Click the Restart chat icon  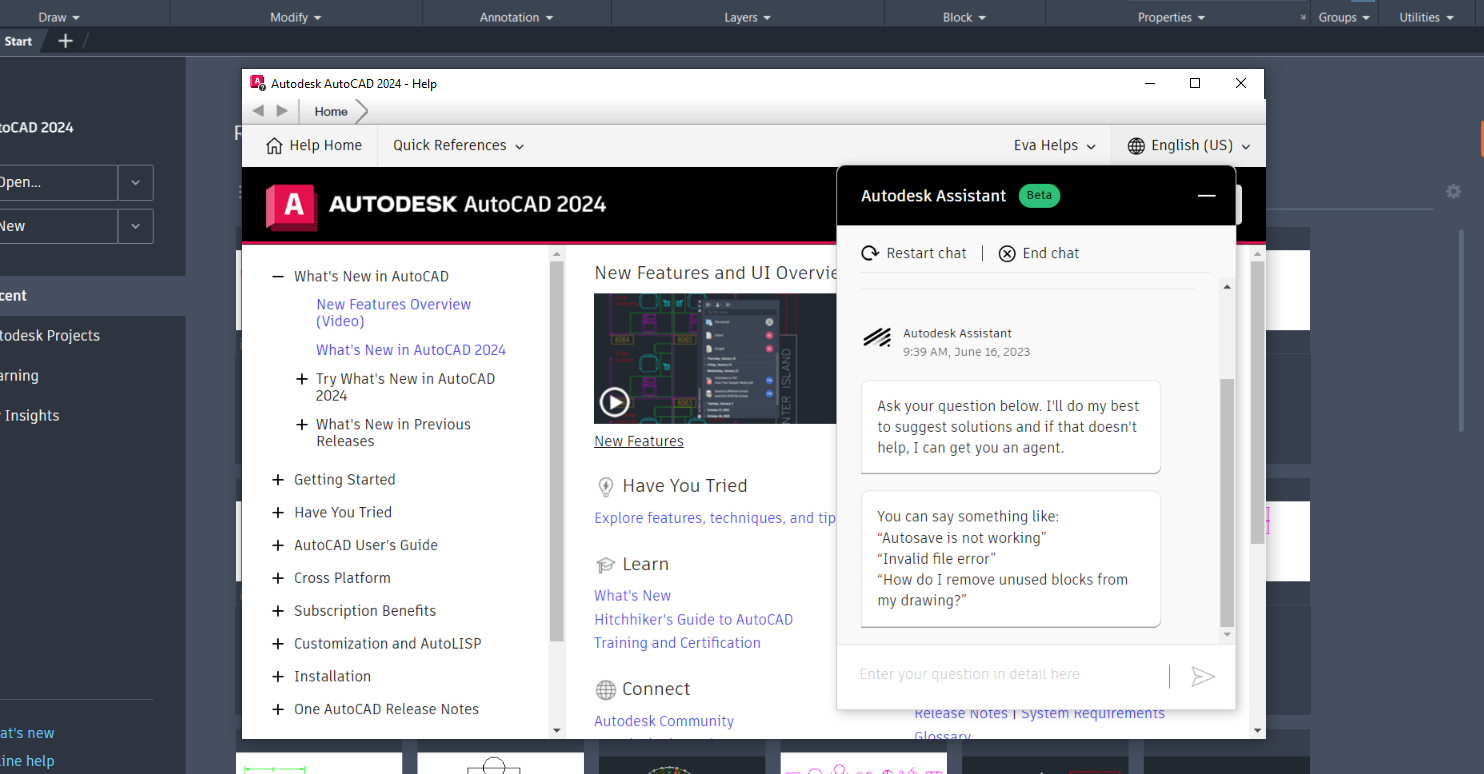871,253
